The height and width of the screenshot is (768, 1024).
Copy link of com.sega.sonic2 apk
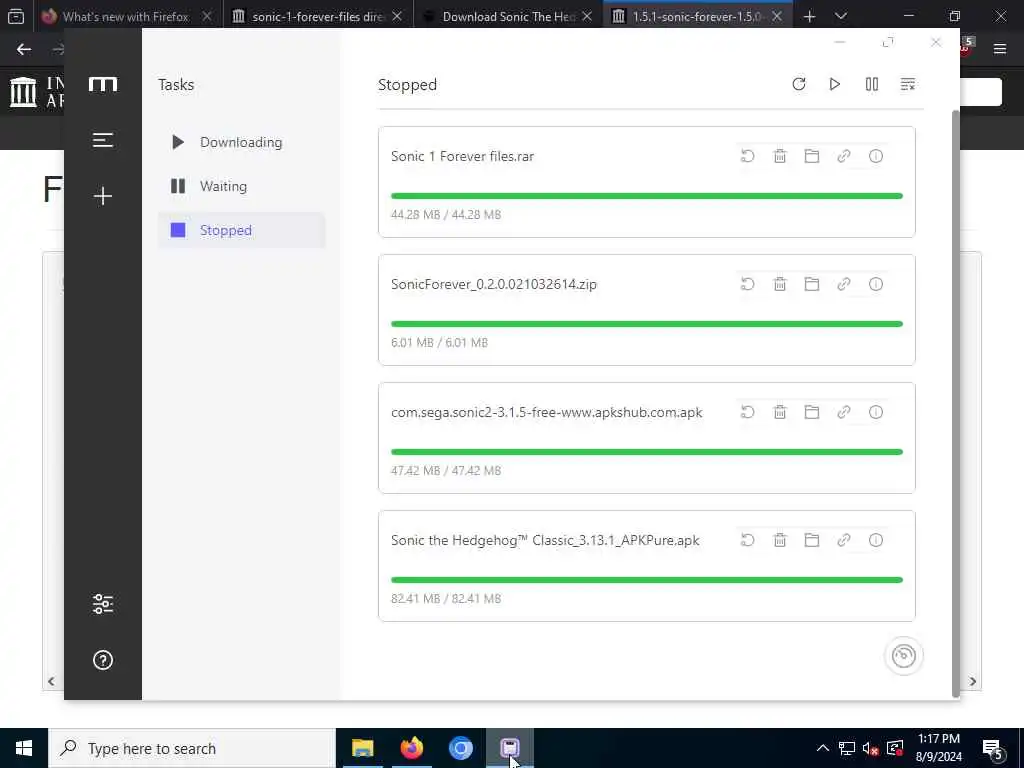(x=844, y=412)
